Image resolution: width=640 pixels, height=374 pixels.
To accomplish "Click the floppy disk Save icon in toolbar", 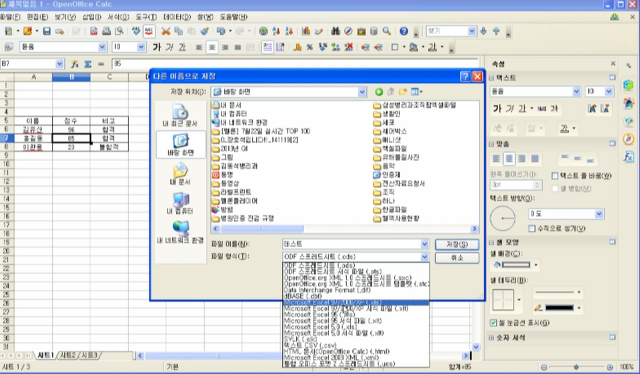I will tap(47, 31).
